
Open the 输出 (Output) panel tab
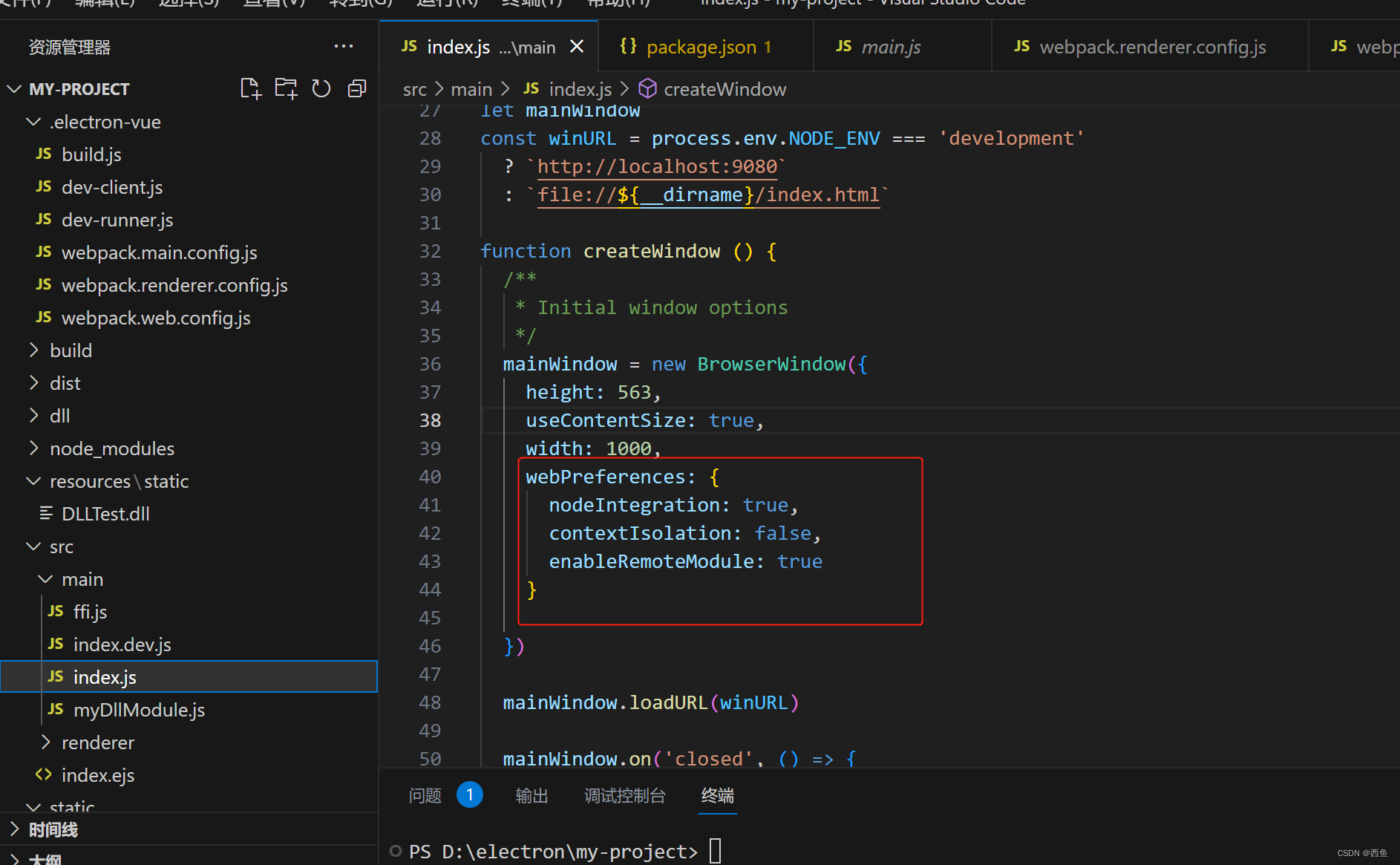point(531,794)
